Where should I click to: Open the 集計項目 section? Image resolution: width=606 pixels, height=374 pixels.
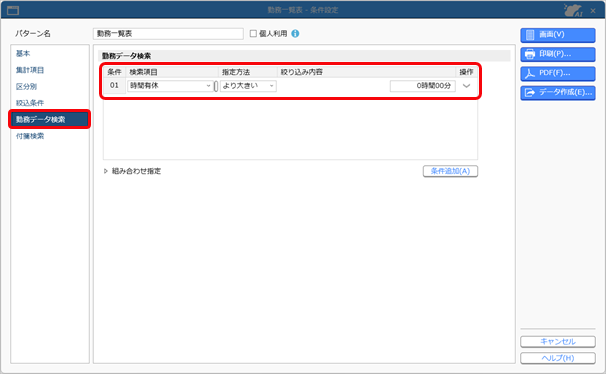(30, 70)
